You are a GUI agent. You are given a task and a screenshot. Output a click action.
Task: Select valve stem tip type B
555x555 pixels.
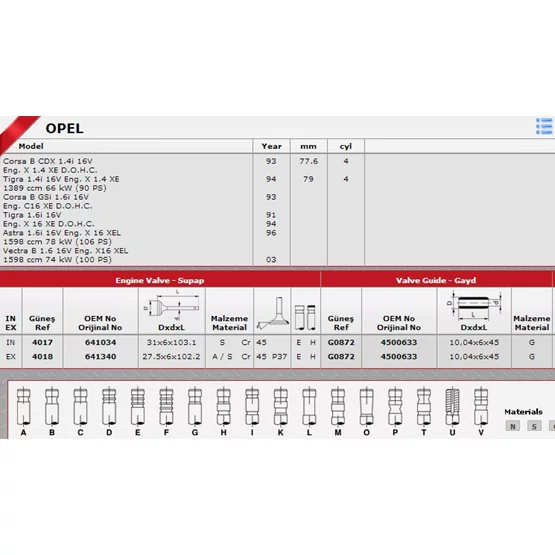tap(52, 411)
